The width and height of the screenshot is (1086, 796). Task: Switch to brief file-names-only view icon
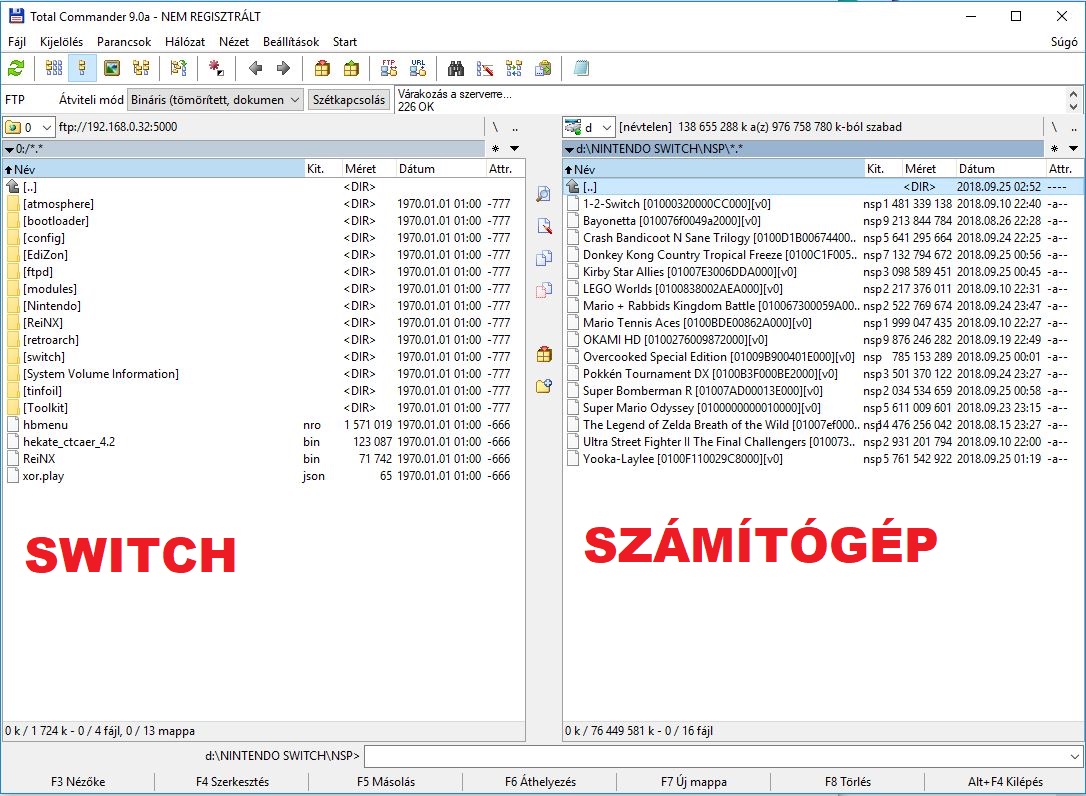click(x=53, y=68)
